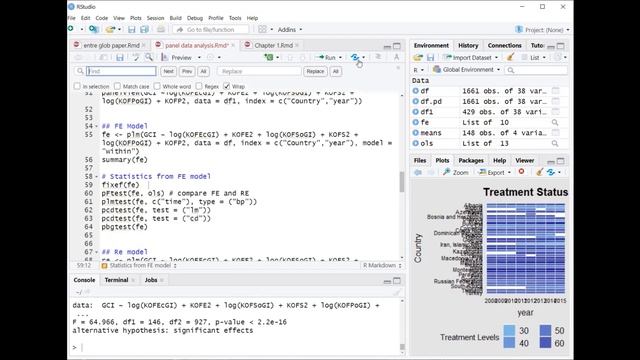Open the Tools menu
The height and width of the screenshot is (360, 640).
[235, 18]
